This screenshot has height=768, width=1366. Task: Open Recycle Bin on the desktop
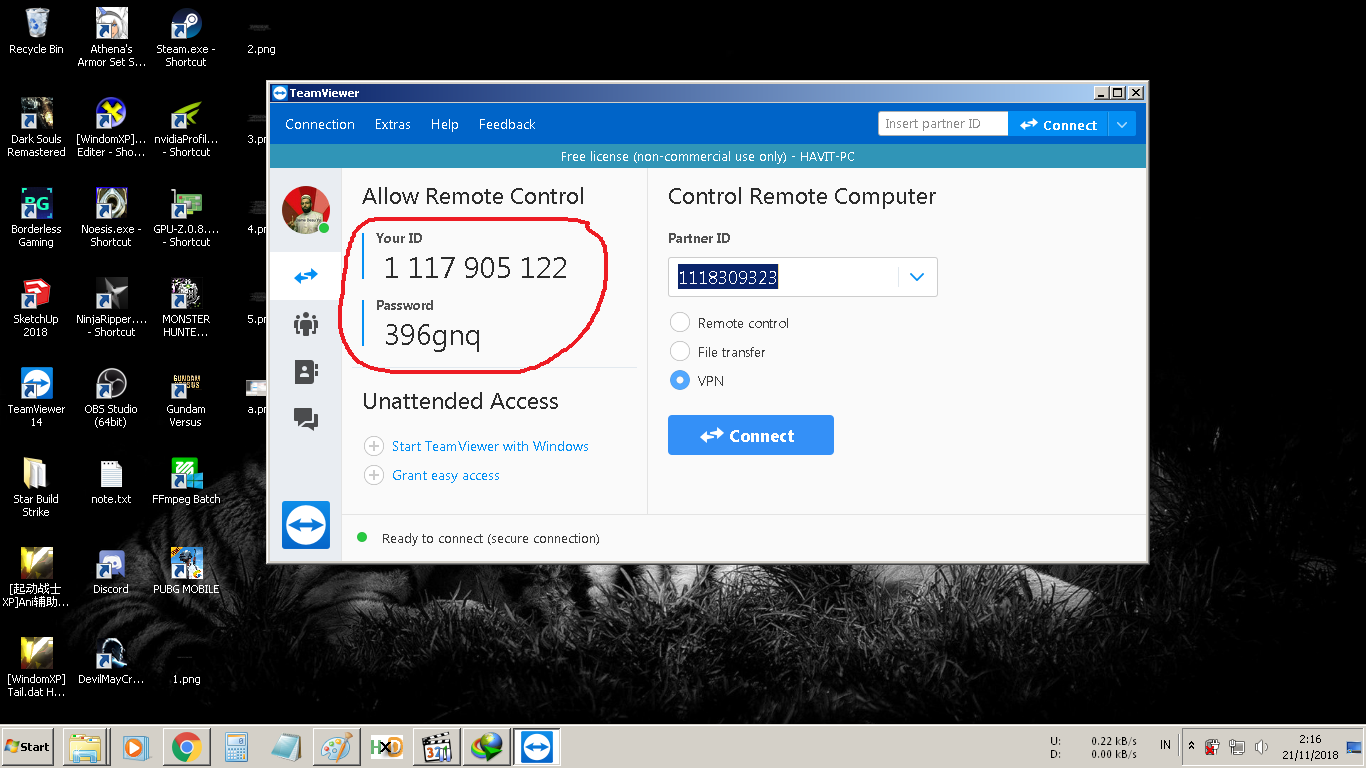pos(36,32)
